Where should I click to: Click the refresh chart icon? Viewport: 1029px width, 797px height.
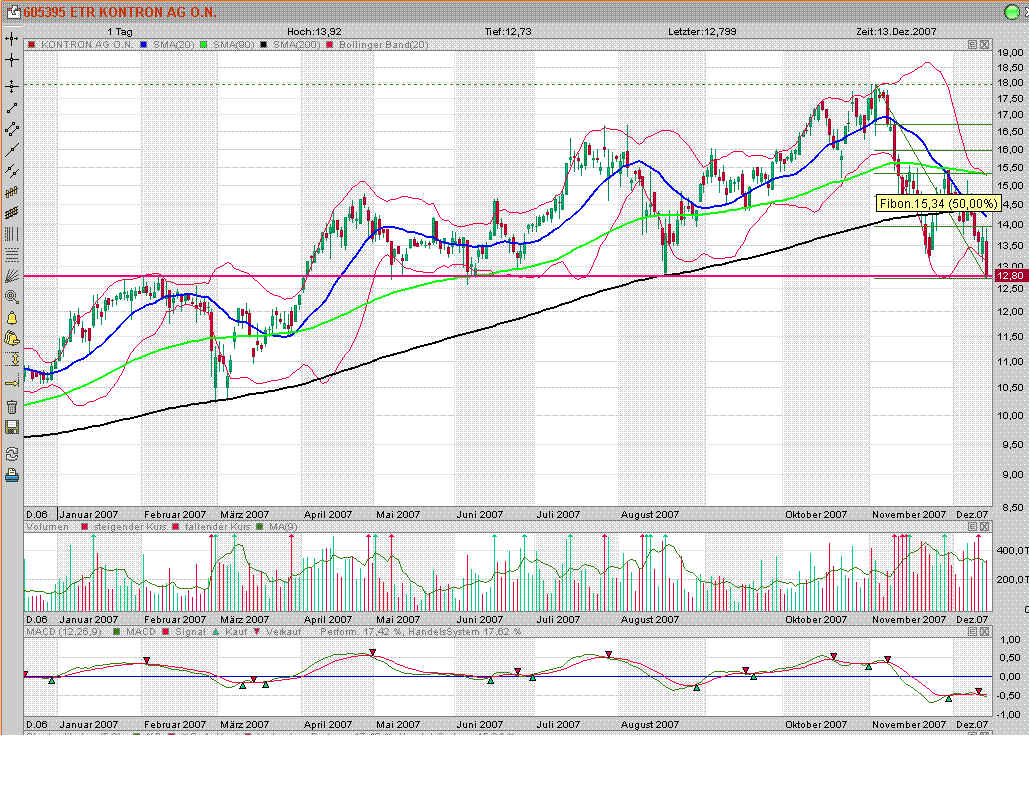tap(12, 452)
